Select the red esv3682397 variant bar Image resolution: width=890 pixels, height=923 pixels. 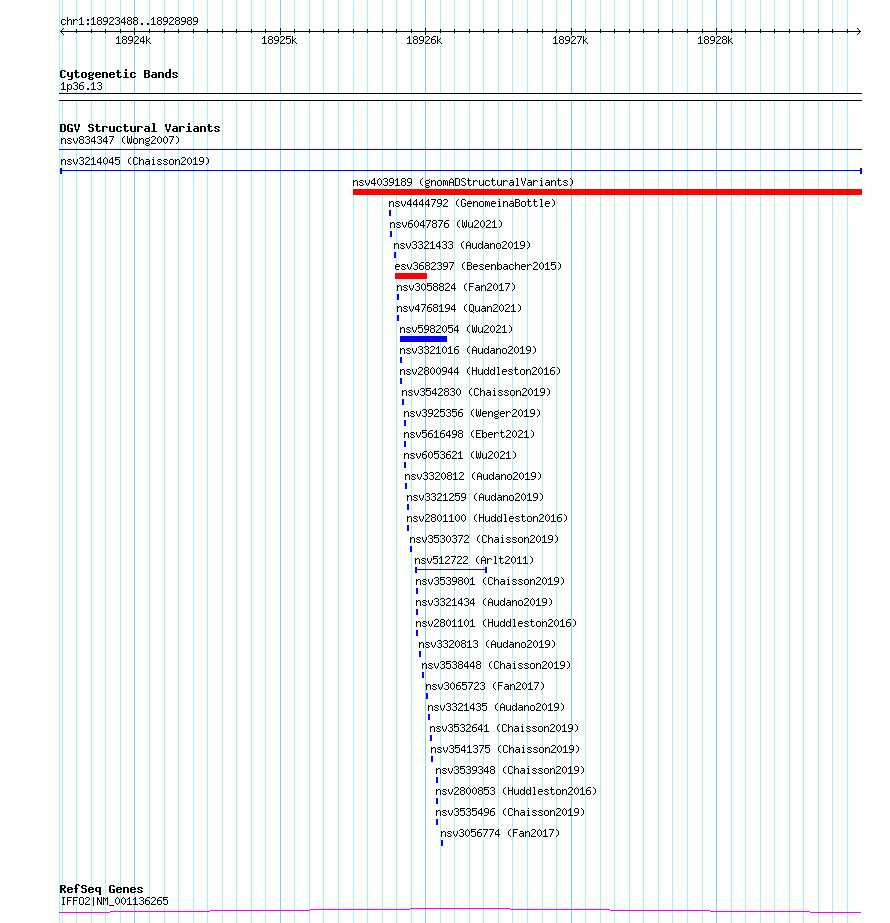click(x=411, y=276)
